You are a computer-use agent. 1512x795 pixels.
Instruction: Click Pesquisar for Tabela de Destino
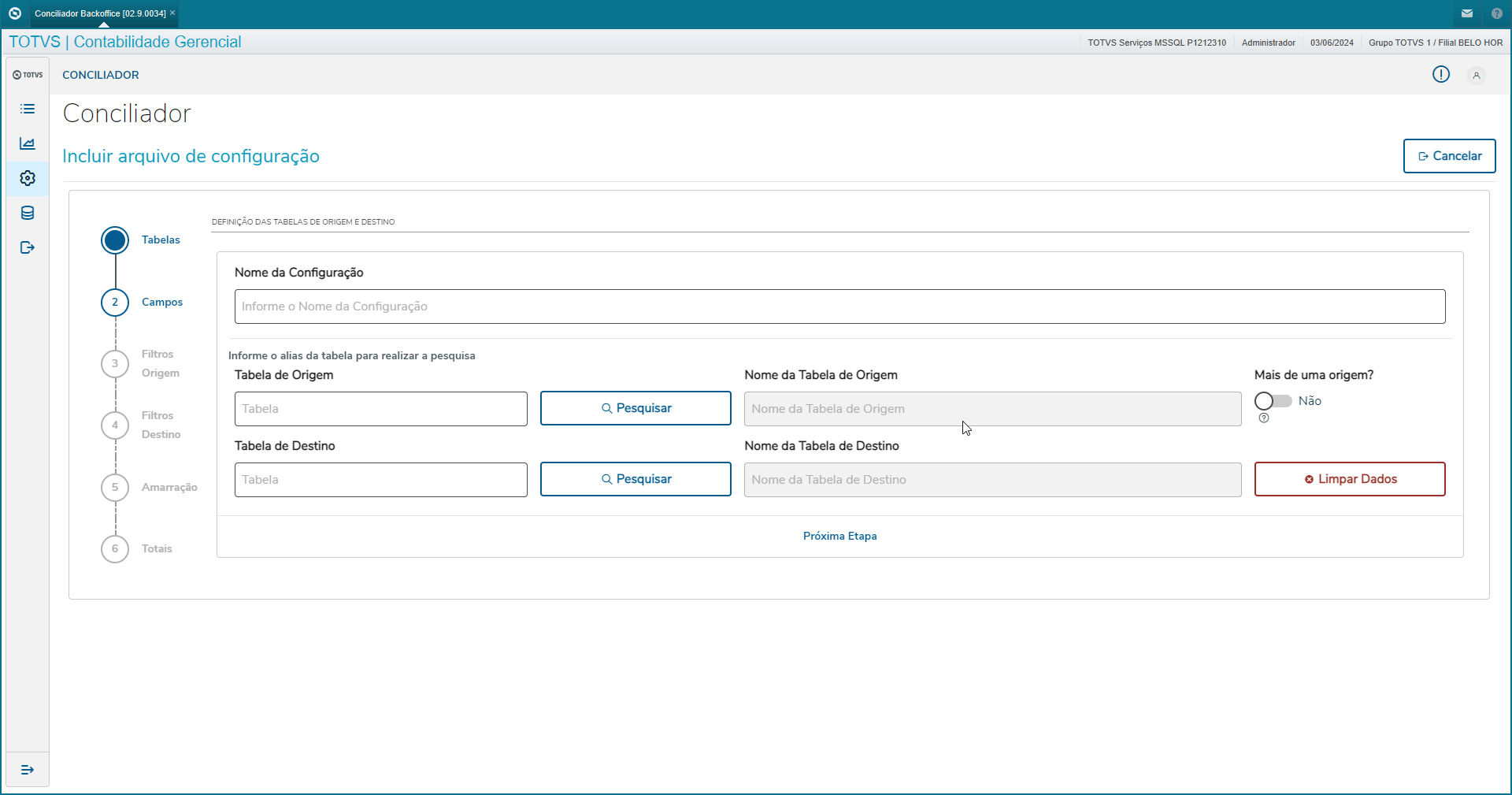tap(636, 479)
